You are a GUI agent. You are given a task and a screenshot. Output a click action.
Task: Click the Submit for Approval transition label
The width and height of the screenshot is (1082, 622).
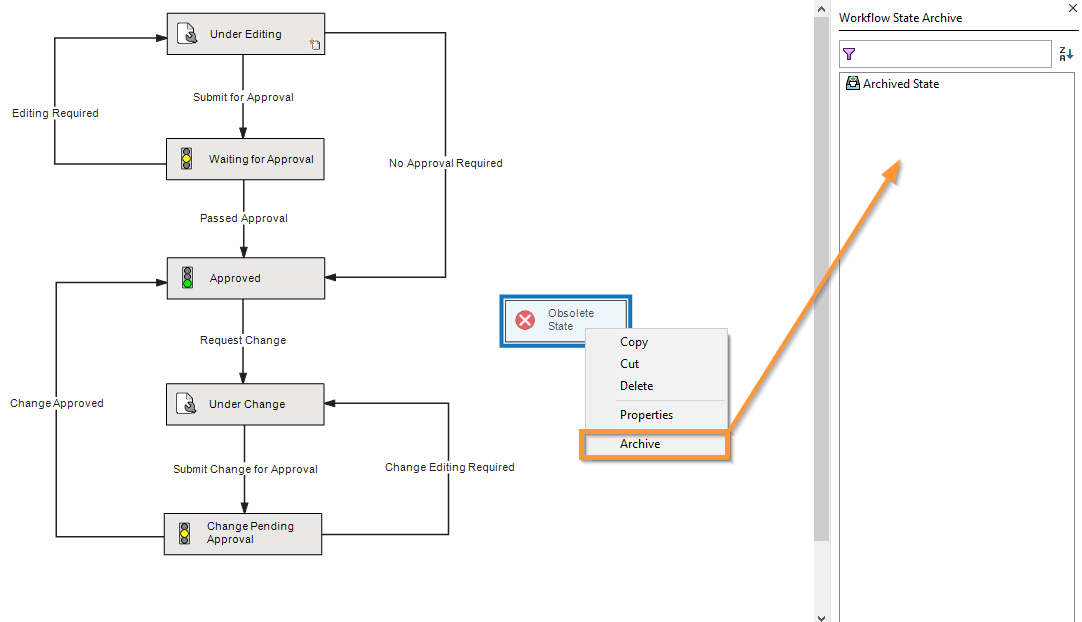pyautogui.click(x=243, y=97)
